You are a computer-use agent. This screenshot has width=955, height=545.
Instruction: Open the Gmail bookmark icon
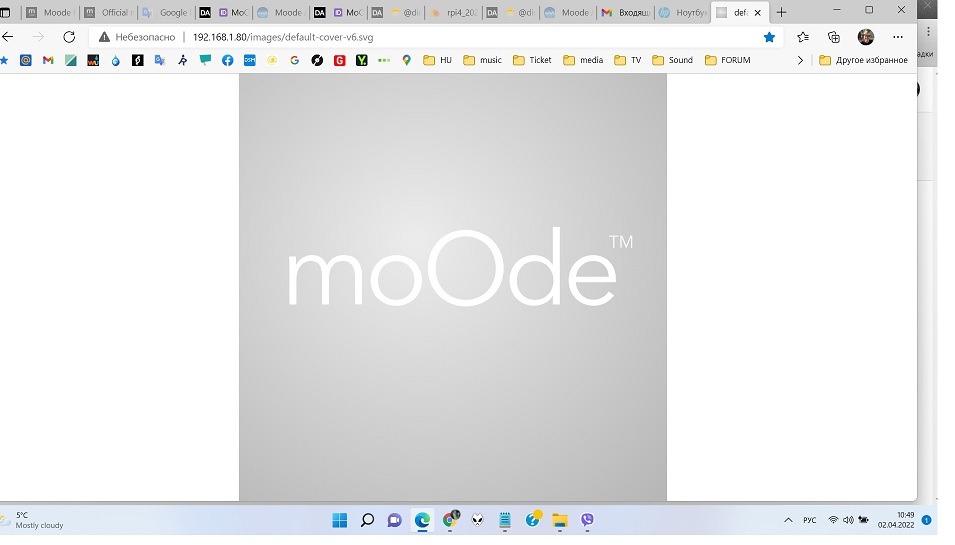[48, 60]
